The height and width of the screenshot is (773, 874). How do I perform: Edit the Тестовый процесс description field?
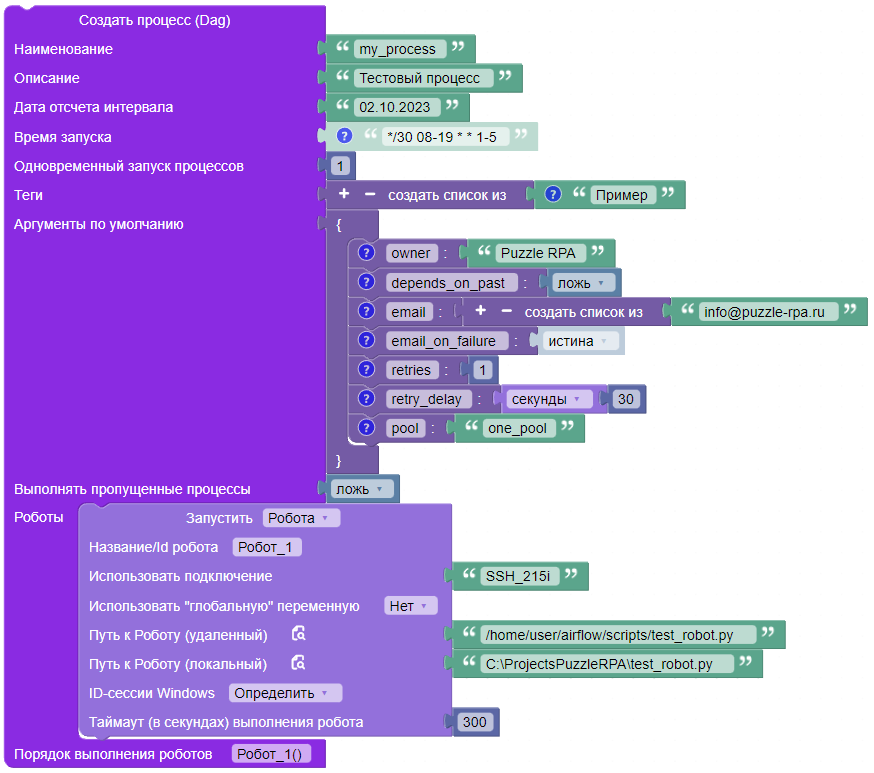pyautogui.click(x=423, y=78)
